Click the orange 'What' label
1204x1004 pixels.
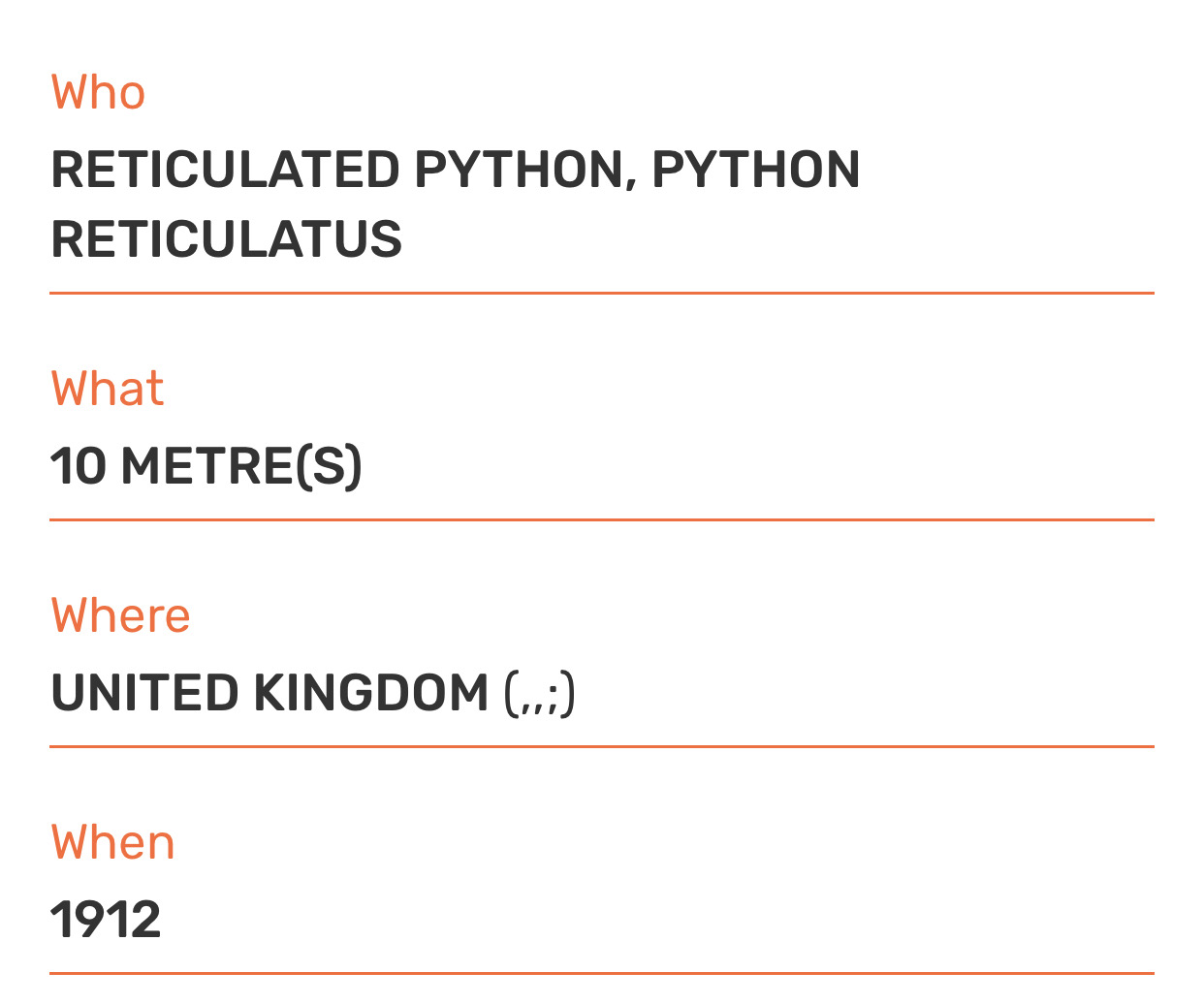[107, 389]
